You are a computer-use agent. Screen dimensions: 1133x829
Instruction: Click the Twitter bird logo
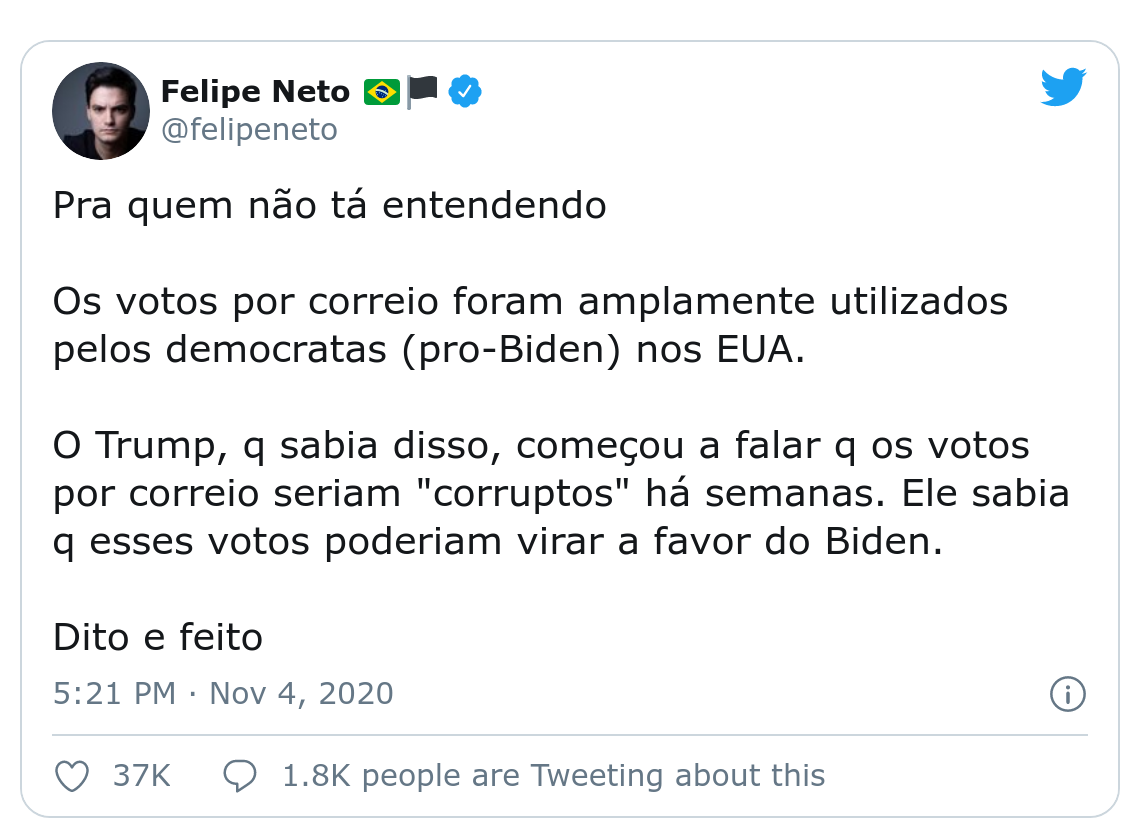[x=1063, y=87]
